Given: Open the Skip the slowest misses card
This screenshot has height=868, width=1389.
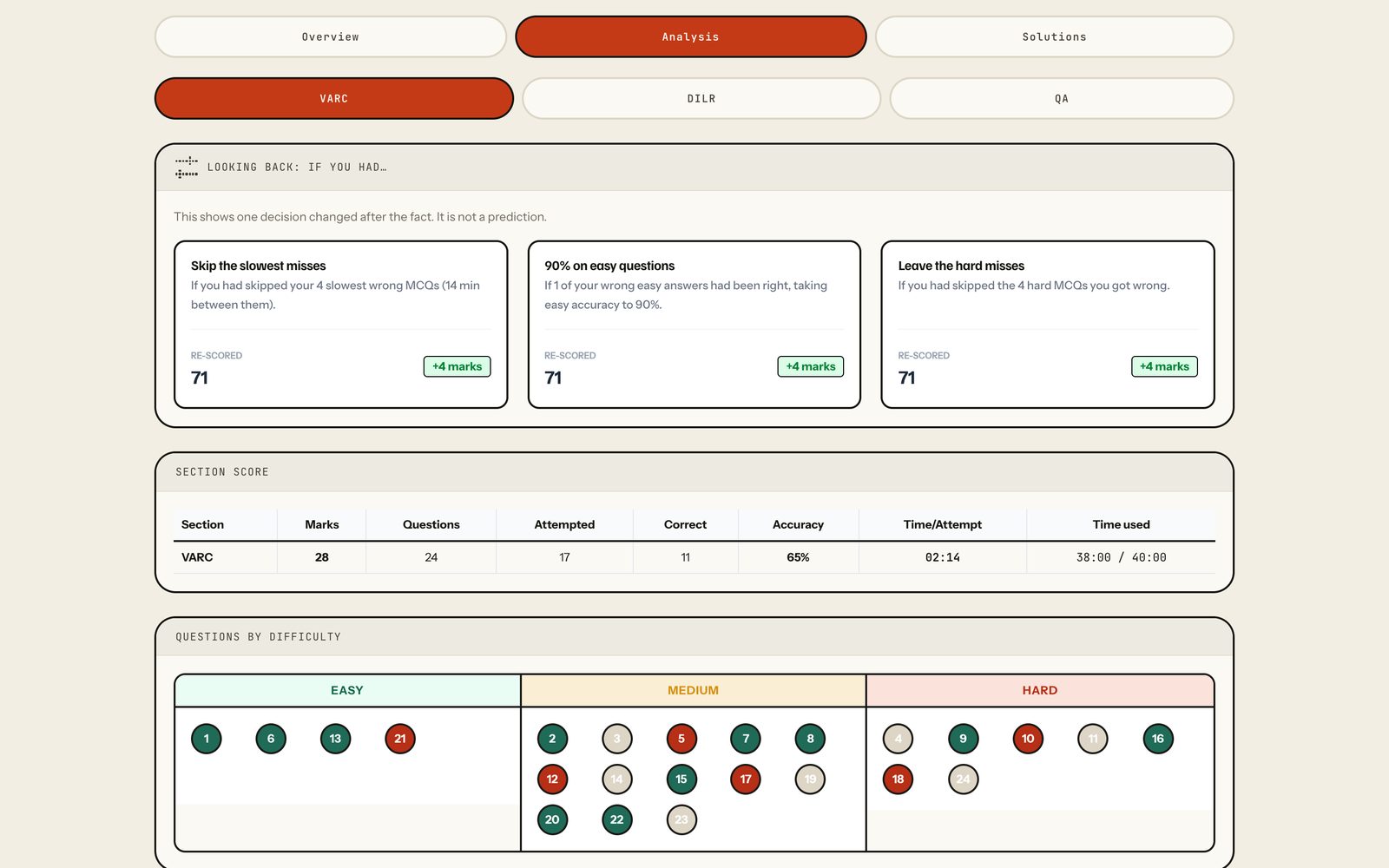Looking at the screenshot, I should click(340, 324).
